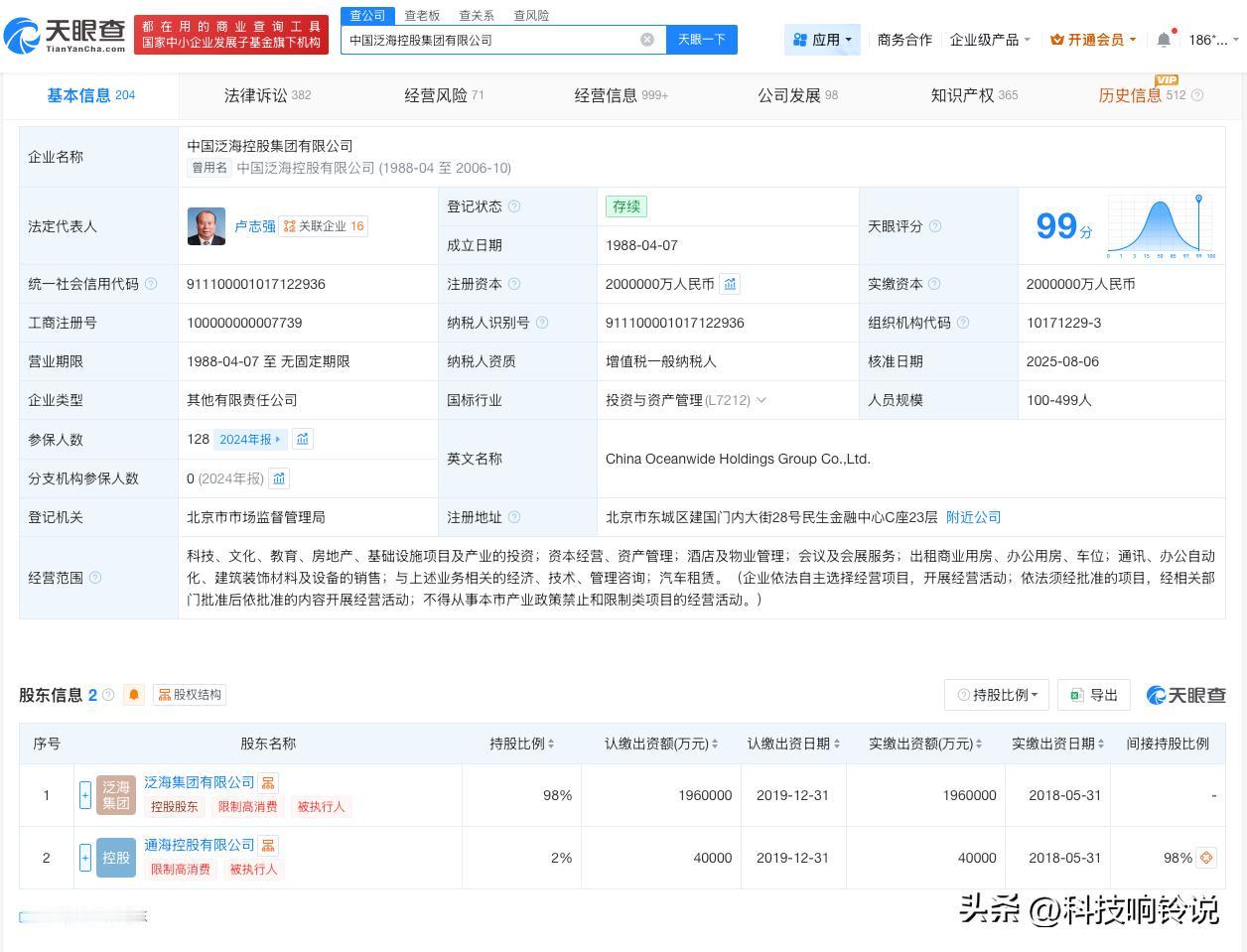The height and width of the screenshot is (952, 1247).
Task: Open the 通海控股有限公司 shareholder link
Action: pos(200,845)
